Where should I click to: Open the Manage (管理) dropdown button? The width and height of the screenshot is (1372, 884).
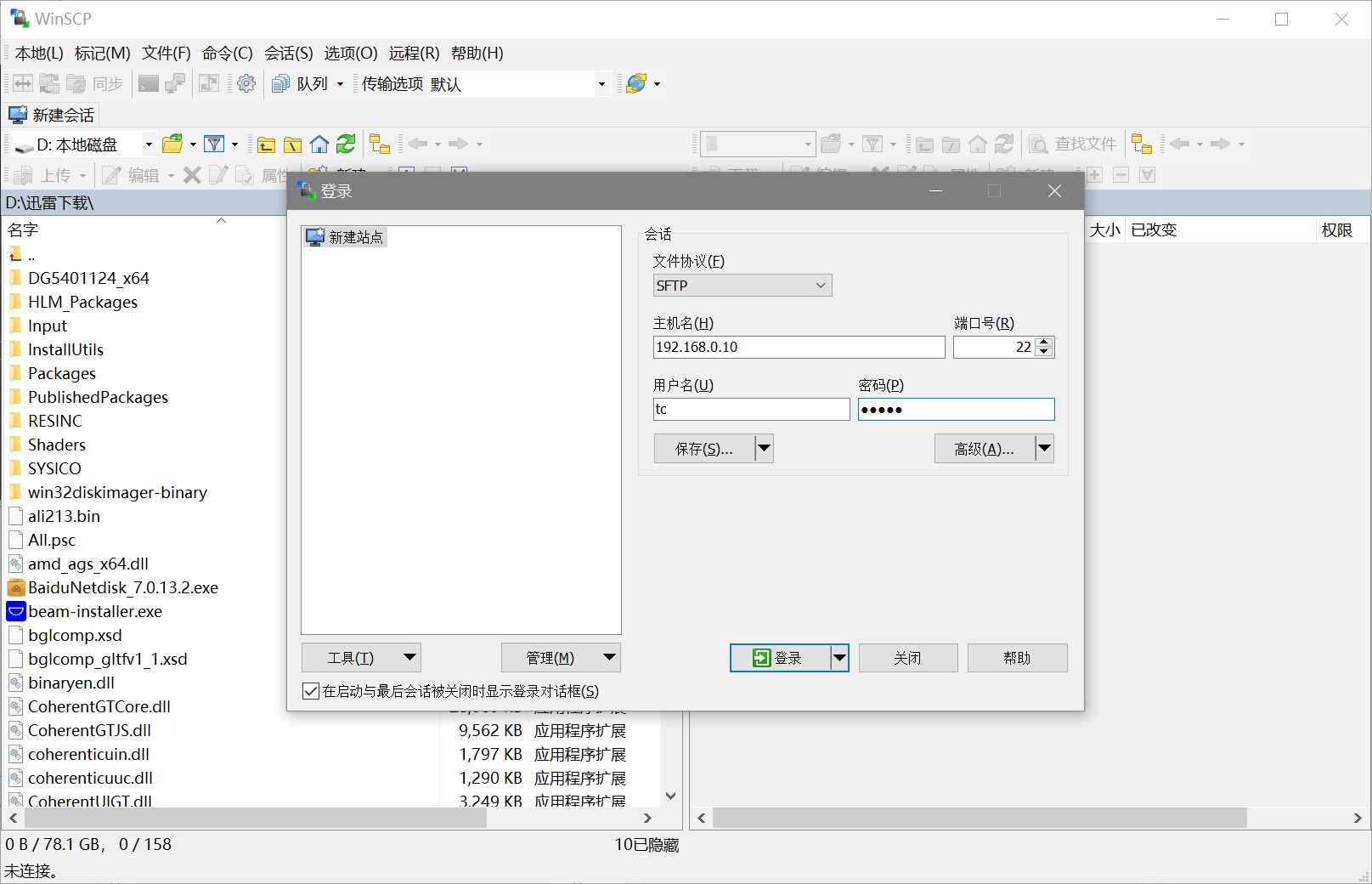pyautogui.click(x=561, y=657)
